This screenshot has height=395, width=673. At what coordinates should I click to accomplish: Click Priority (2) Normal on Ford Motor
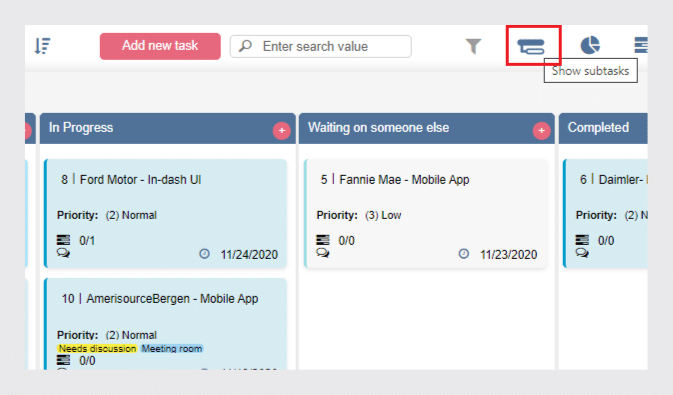tap(107, 215)
